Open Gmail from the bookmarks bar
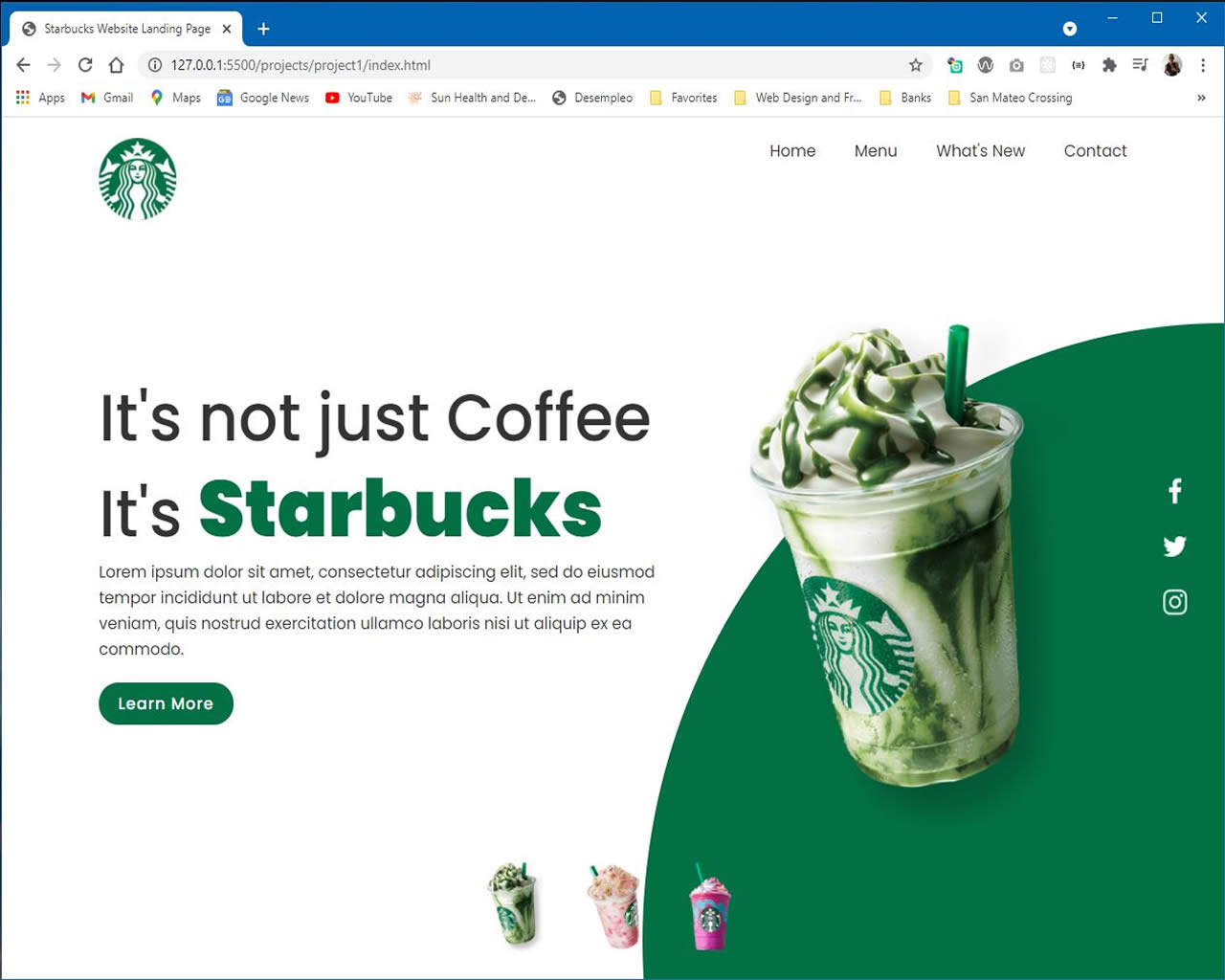This screenshot has width=1225, height=980. (x=105, y=98)
